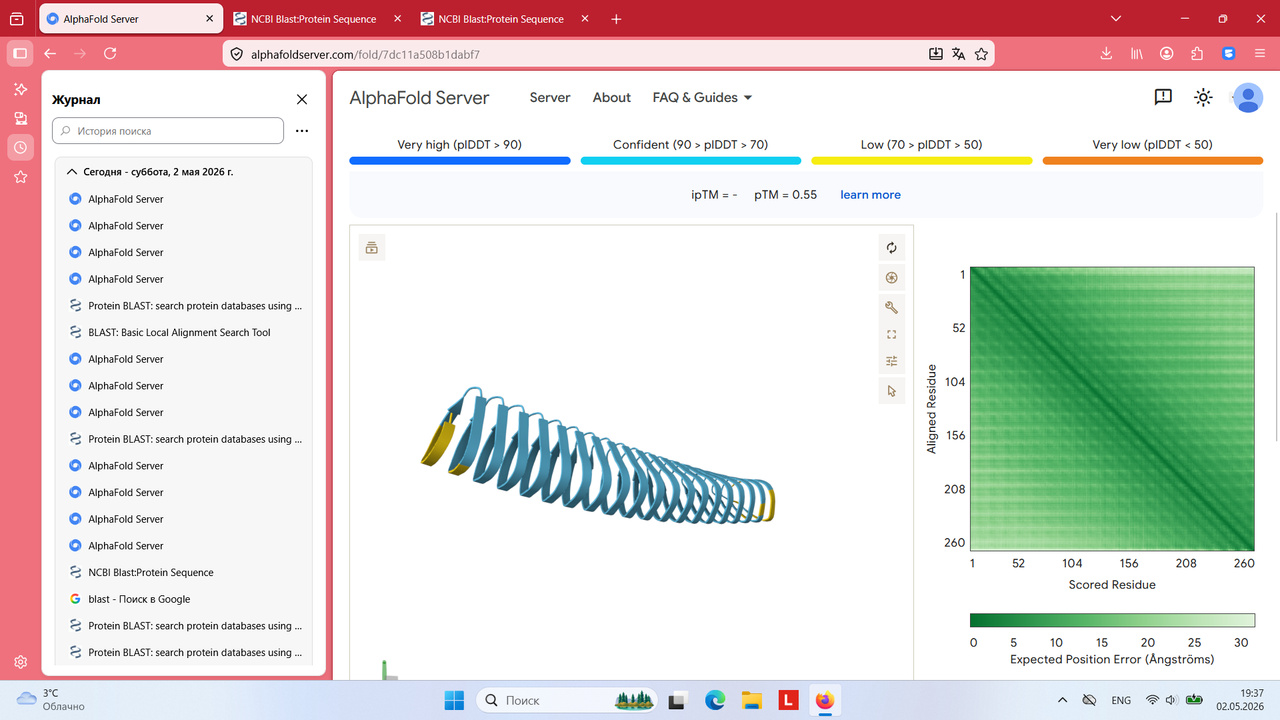This screenshot has width=1280, height=720.
Task: Click the 'Very low (plDDT < 50)' legend label
Action: [1152, 145]
